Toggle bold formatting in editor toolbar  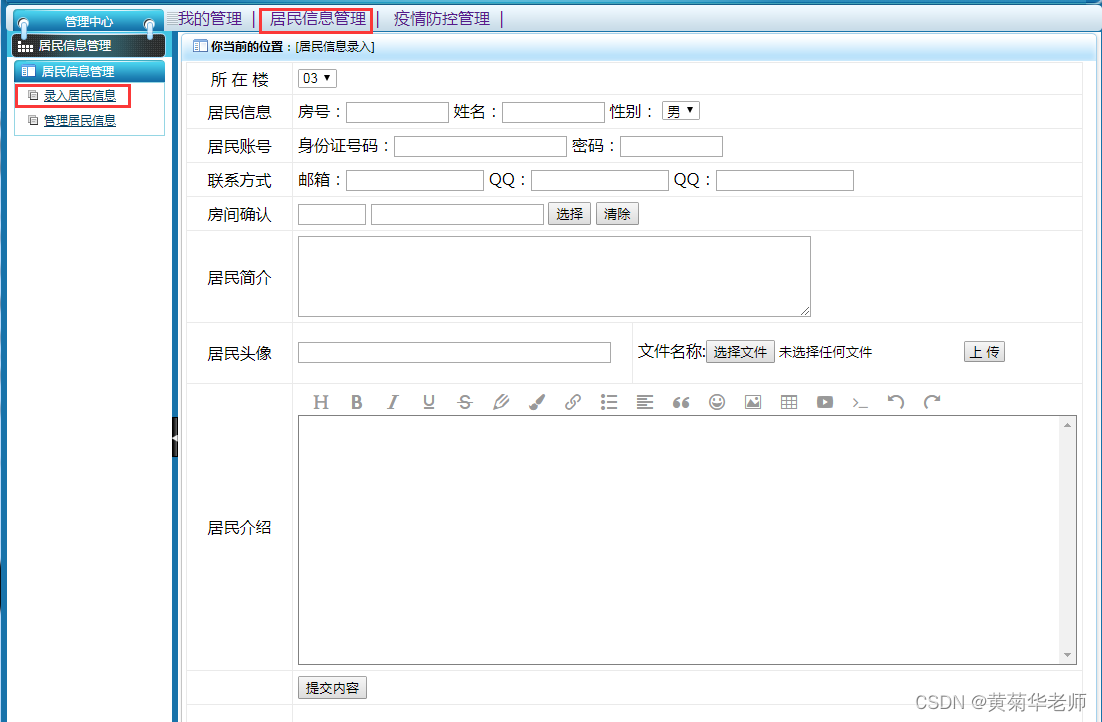point(356,402)
